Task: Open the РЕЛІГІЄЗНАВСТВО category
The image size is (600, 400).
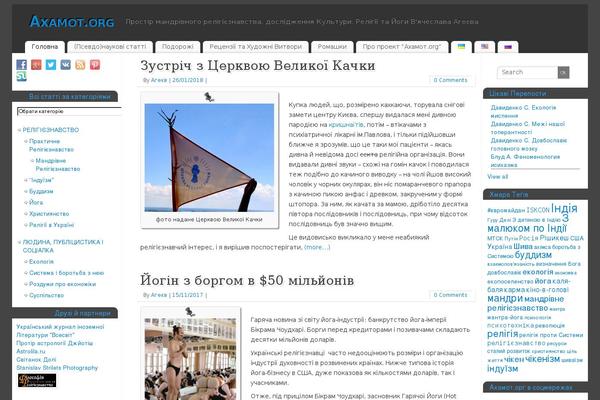Action: (x=51, y=130)
